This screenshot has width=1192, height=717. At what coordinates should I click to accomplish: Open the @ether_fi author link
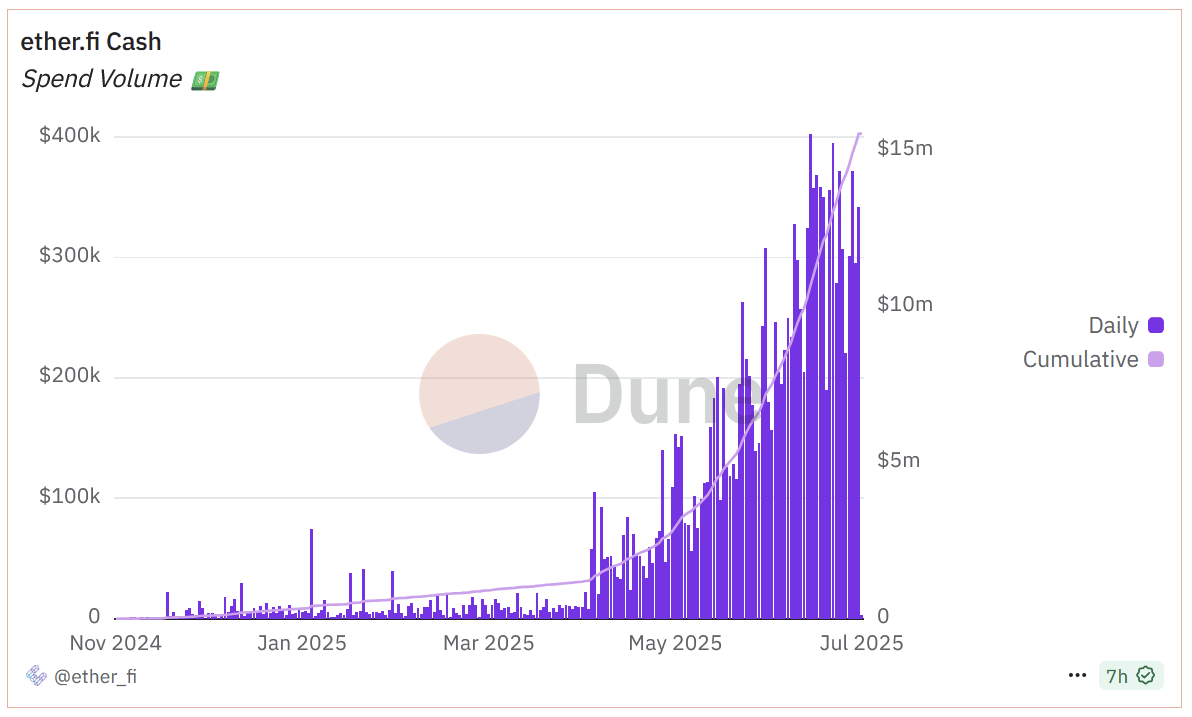tap(95, 676)
